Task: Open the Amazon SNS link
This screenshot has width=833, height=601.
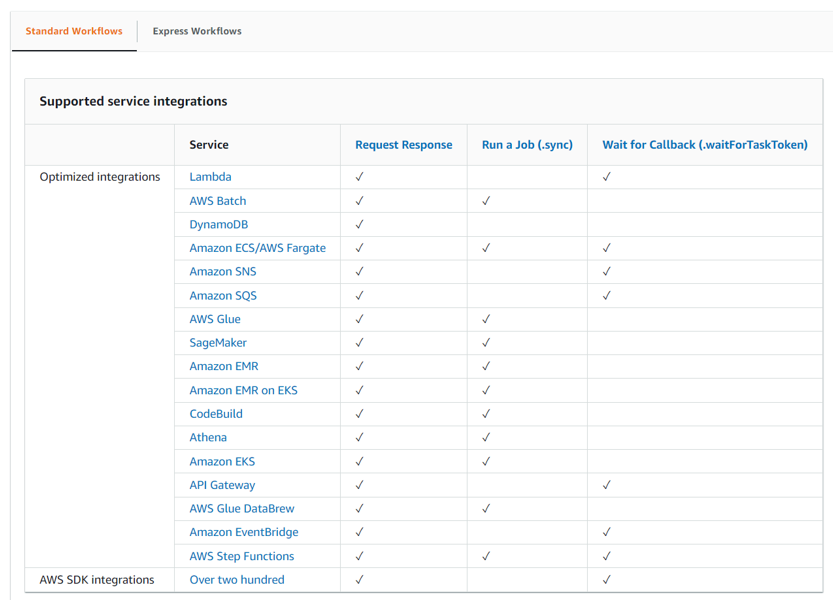Action: pos(222,271)
